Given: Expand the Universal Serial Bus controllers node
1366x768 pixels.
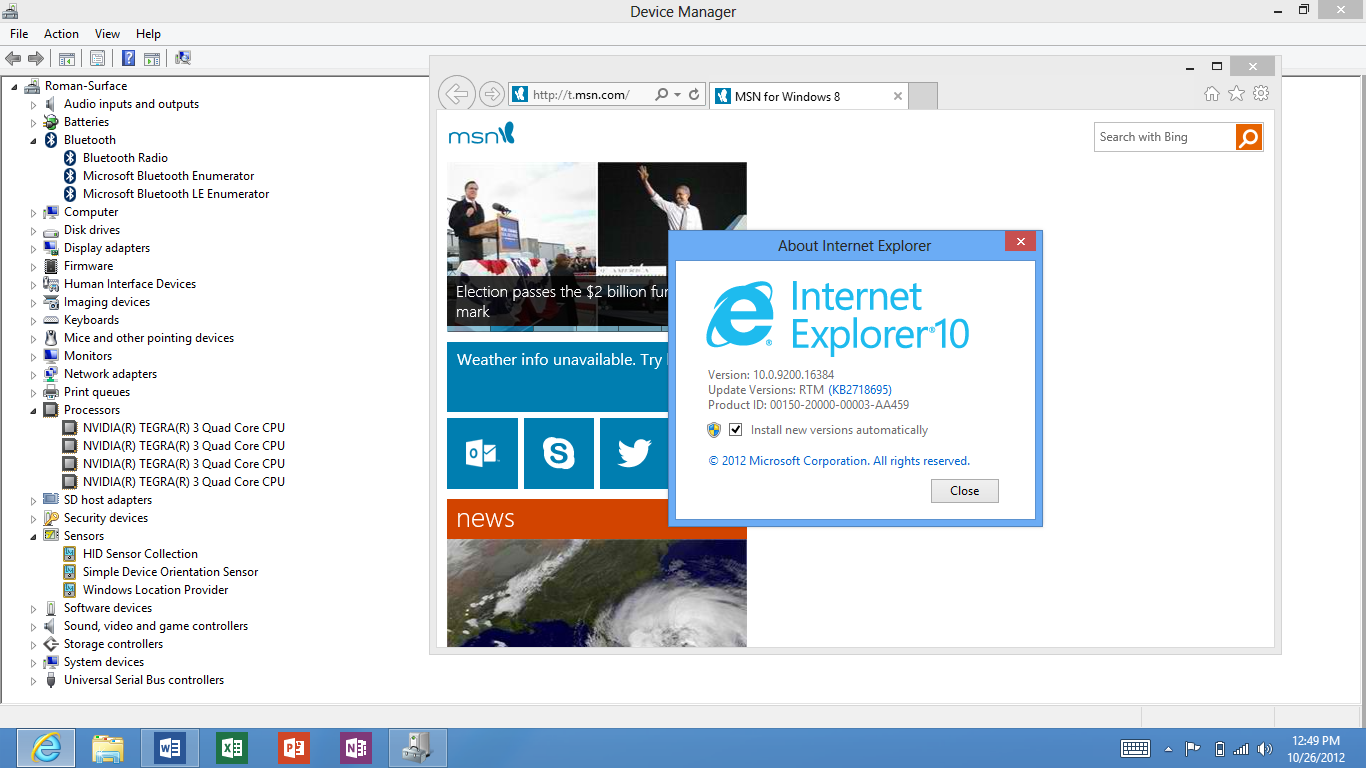Looking at the screenshot, I should point(33,680).
